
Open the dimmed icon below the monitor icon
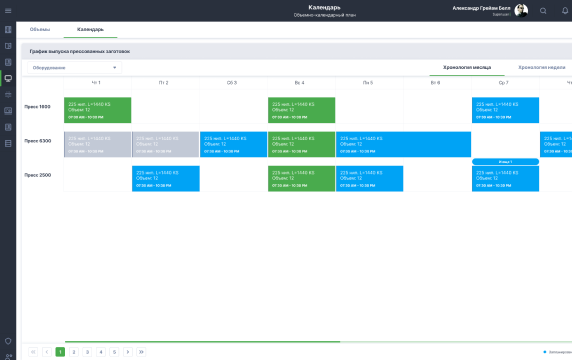tap(8, 94)
